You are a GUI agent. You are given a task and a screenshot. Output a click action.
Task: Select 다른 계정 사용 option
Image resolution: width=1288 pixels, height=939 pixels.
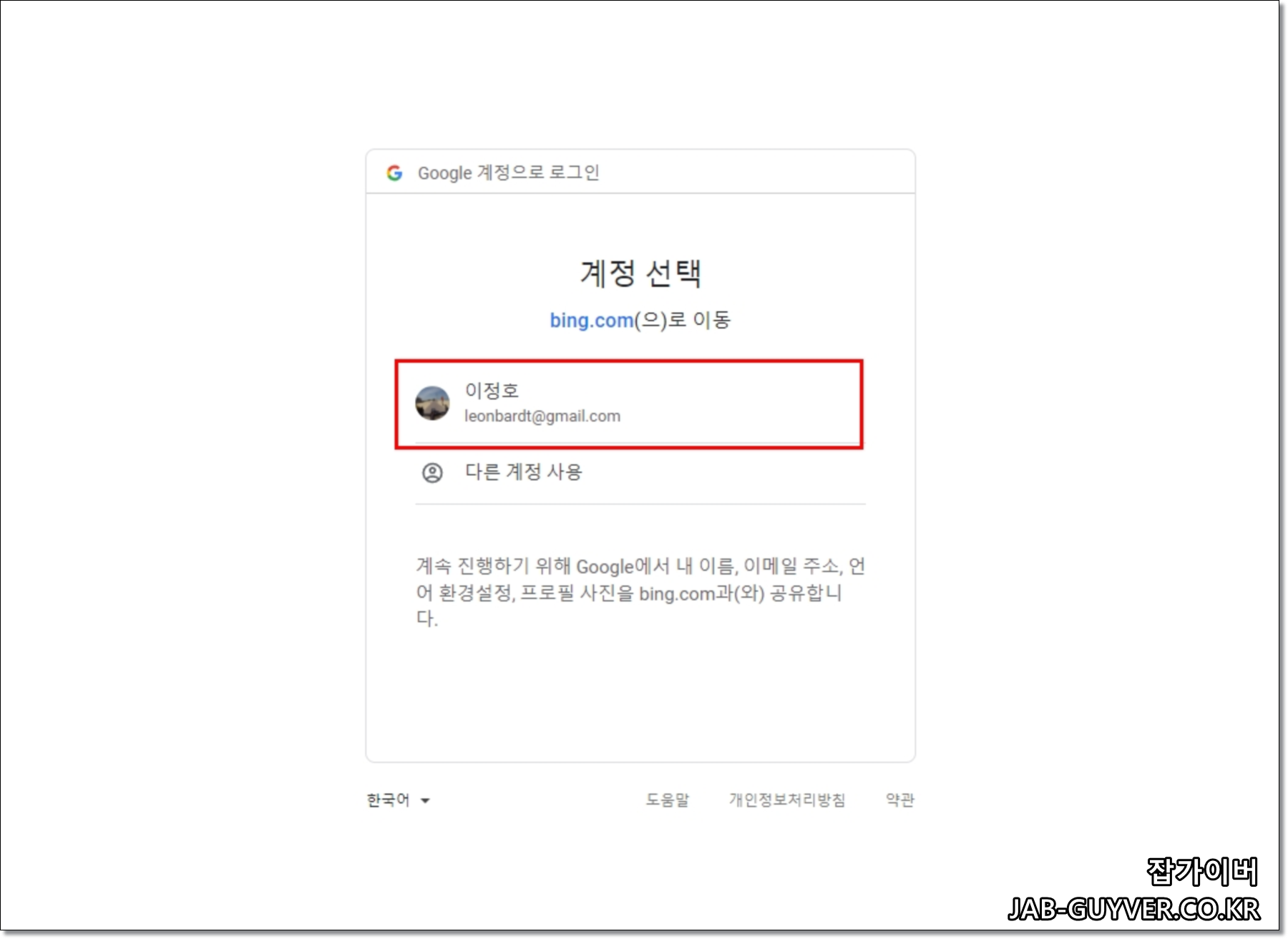pyautogui.click(x=640, y=472)
